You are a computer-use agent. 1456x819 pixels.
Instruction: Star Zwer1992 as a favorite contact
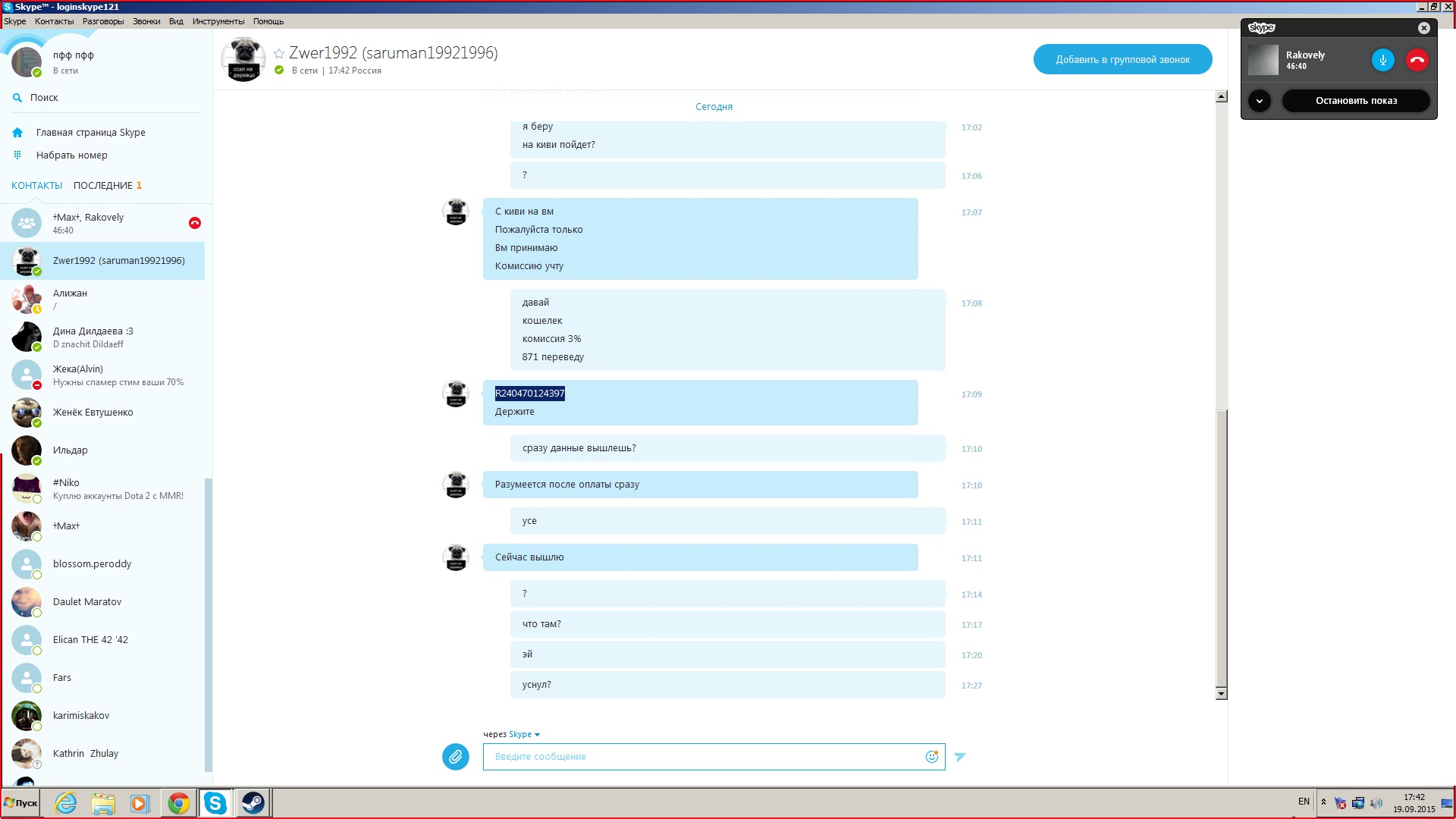pyautogui.click(x=279, y=53)
